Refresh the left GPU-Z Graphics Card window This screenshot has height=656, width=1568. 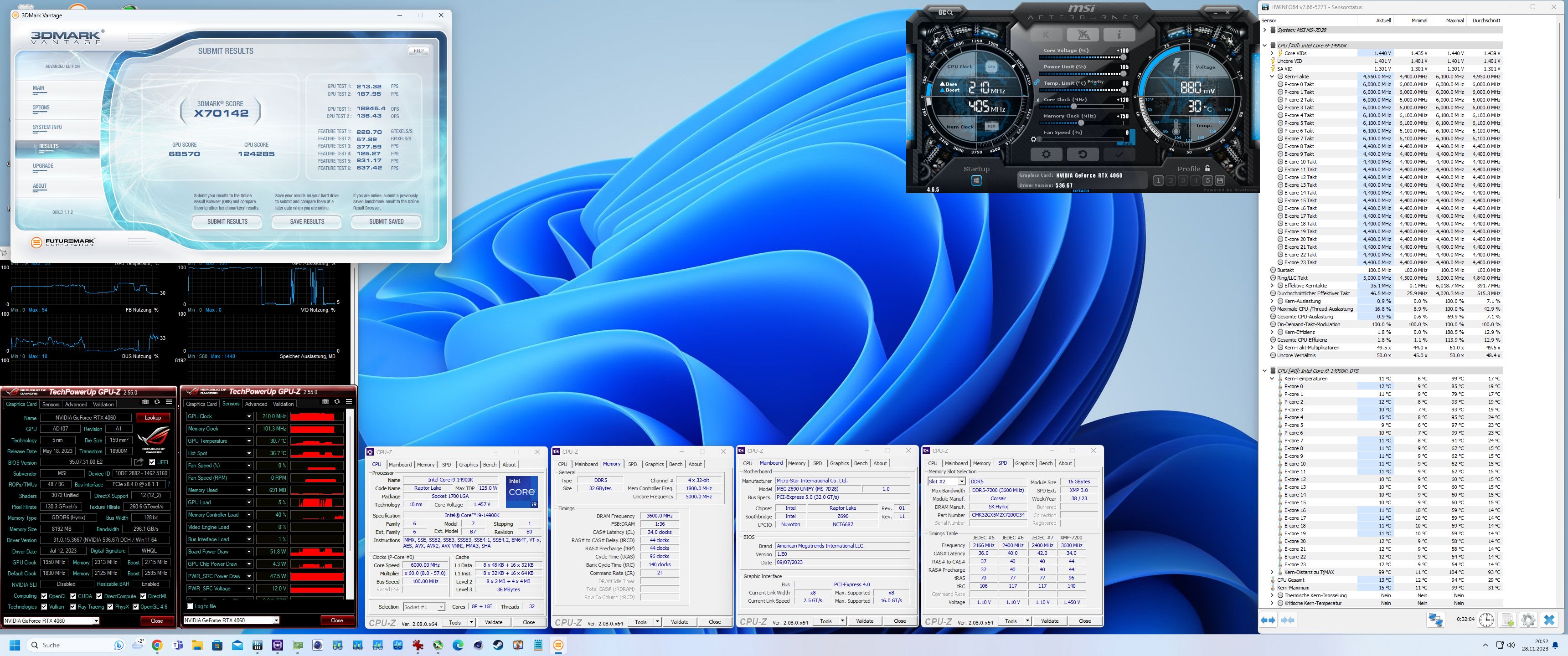coord(157,402)
